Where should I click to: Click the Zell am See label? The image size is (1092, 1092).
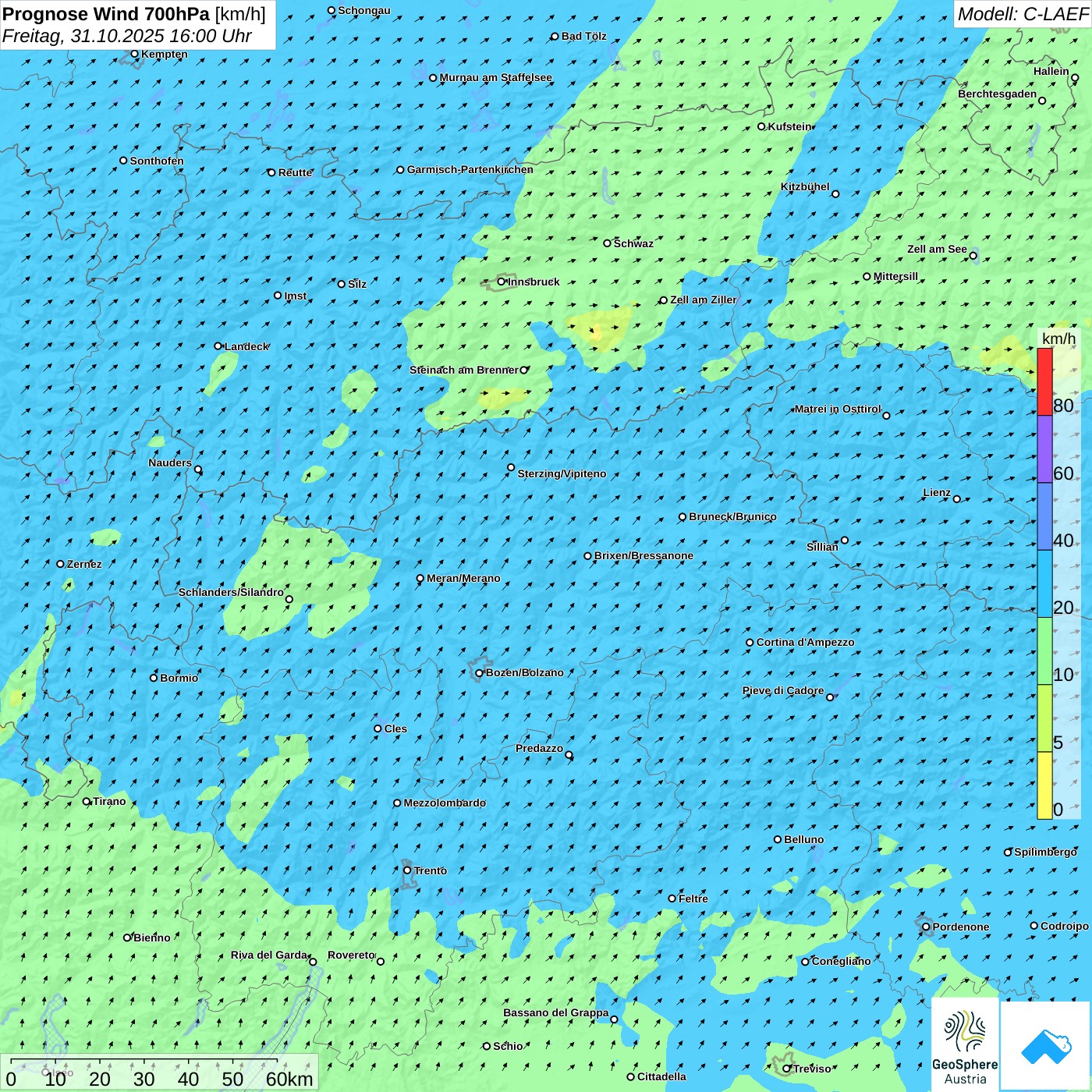pos(937,249)
